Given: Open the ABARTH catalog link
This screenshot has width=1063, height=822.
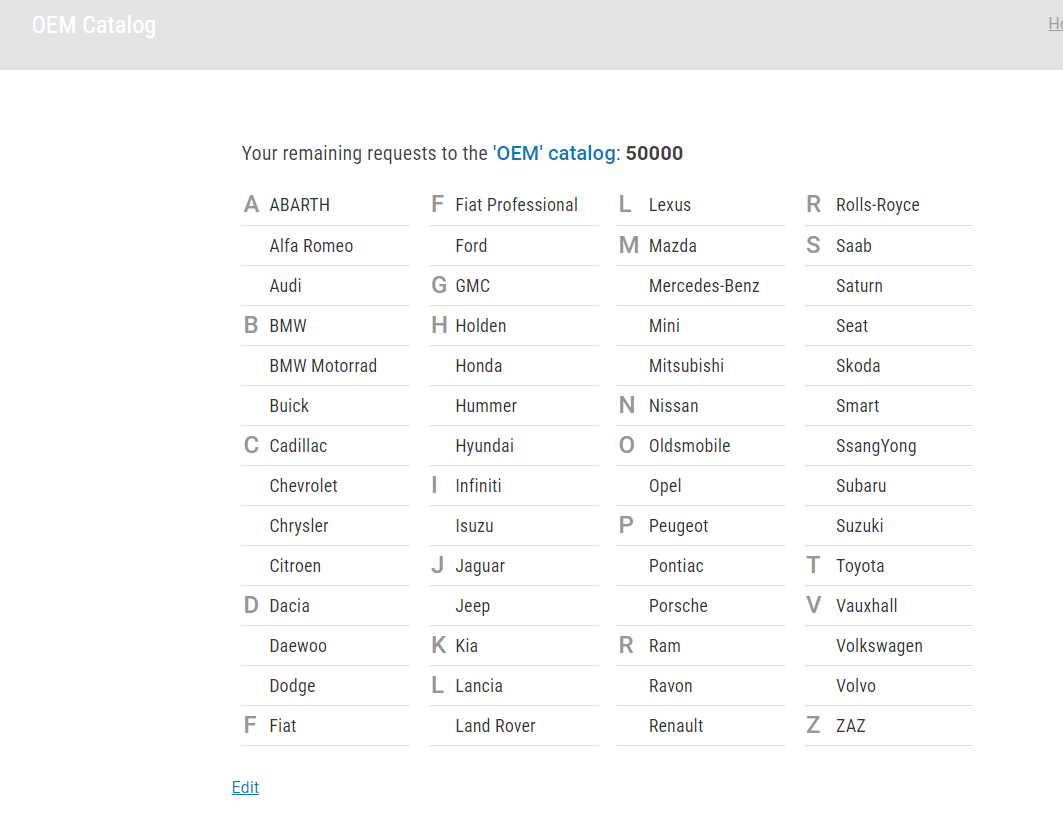Looking at the screenshot, I should point(299,205).
